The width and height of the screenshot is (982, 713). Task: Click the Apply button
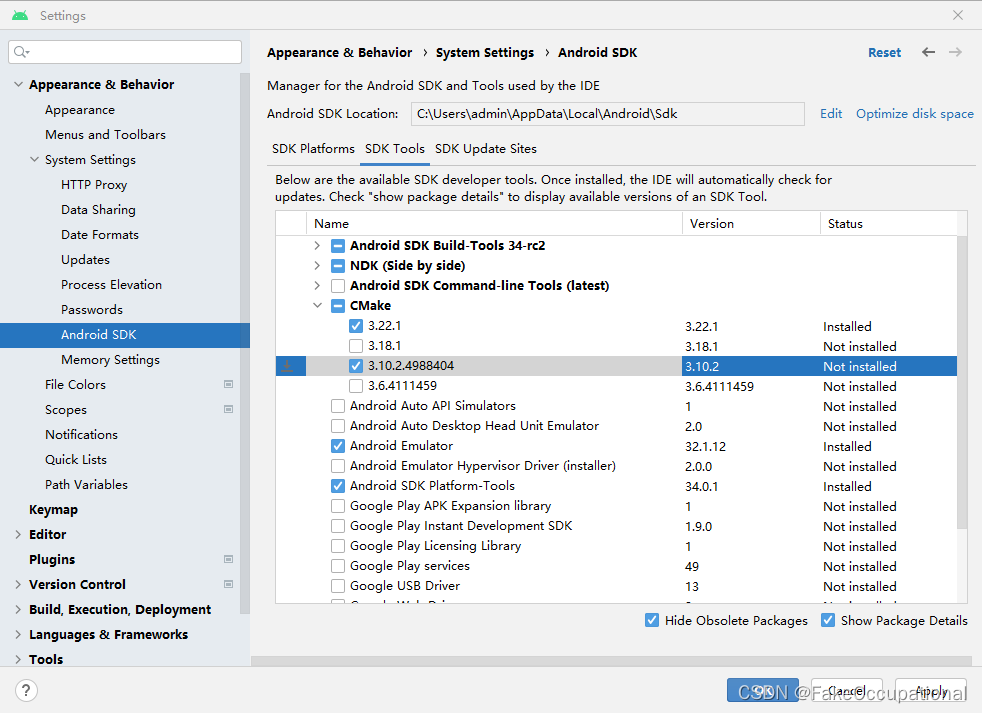(x=931, y=690)
